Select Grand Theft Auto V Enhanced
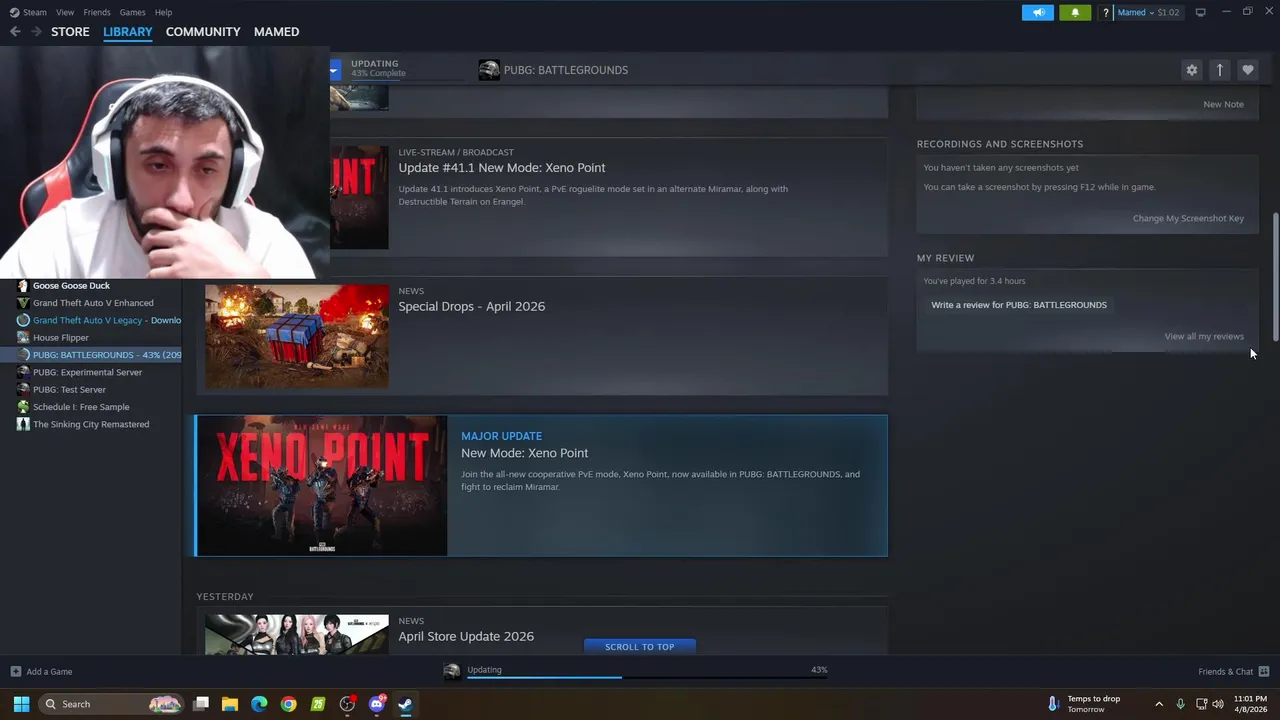 coord(93,303)
